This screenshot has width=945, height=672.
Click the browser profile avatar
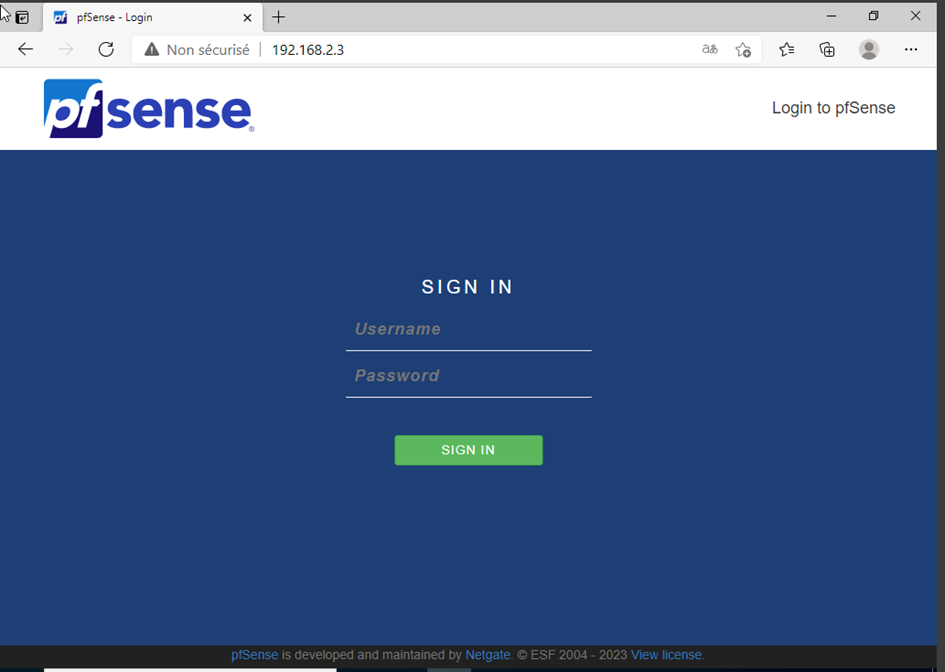(869, 49)
